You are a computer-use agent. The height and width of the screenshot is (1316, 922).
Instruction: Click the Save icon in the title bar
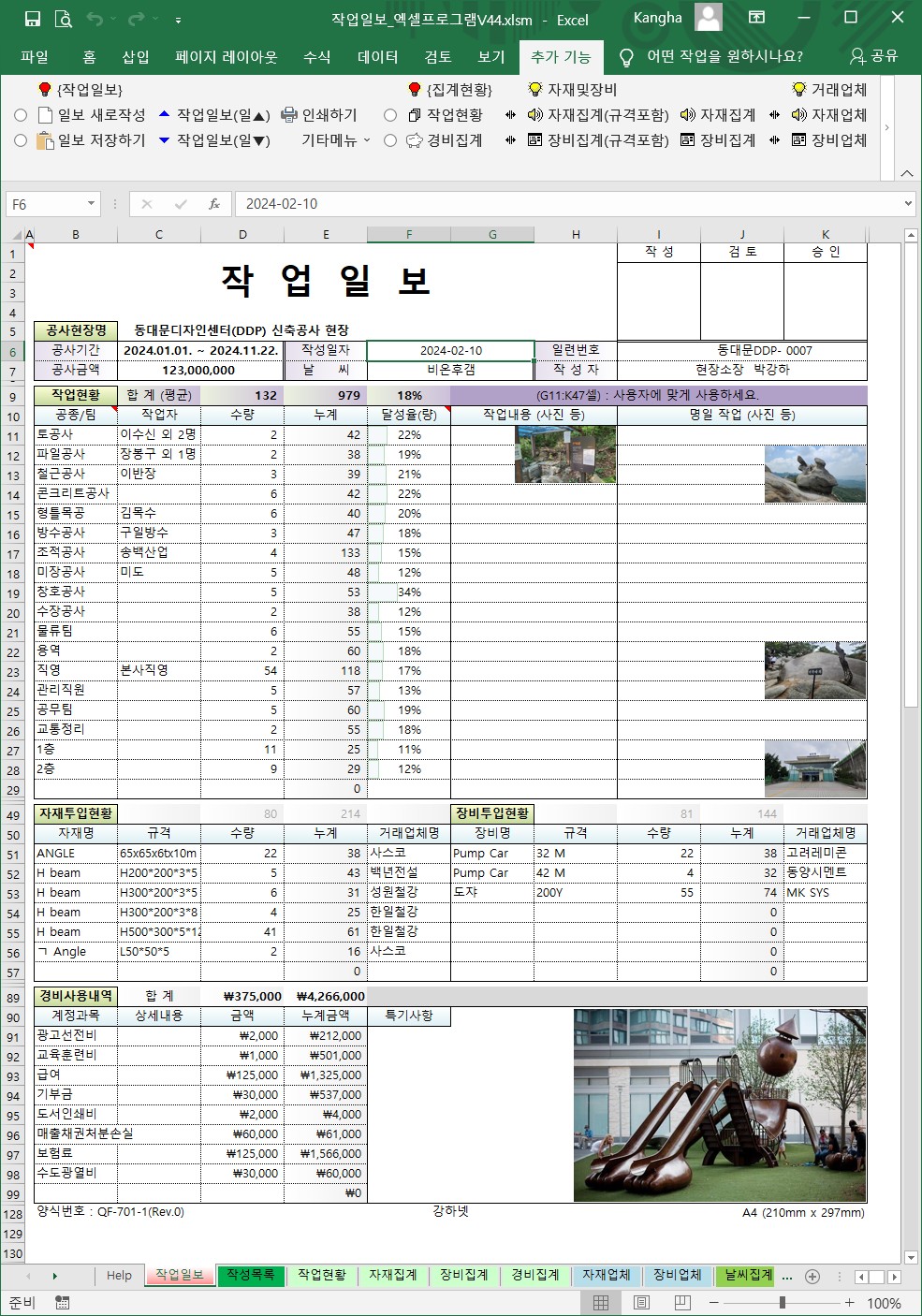pyautogui.click(x=33, y=19)
